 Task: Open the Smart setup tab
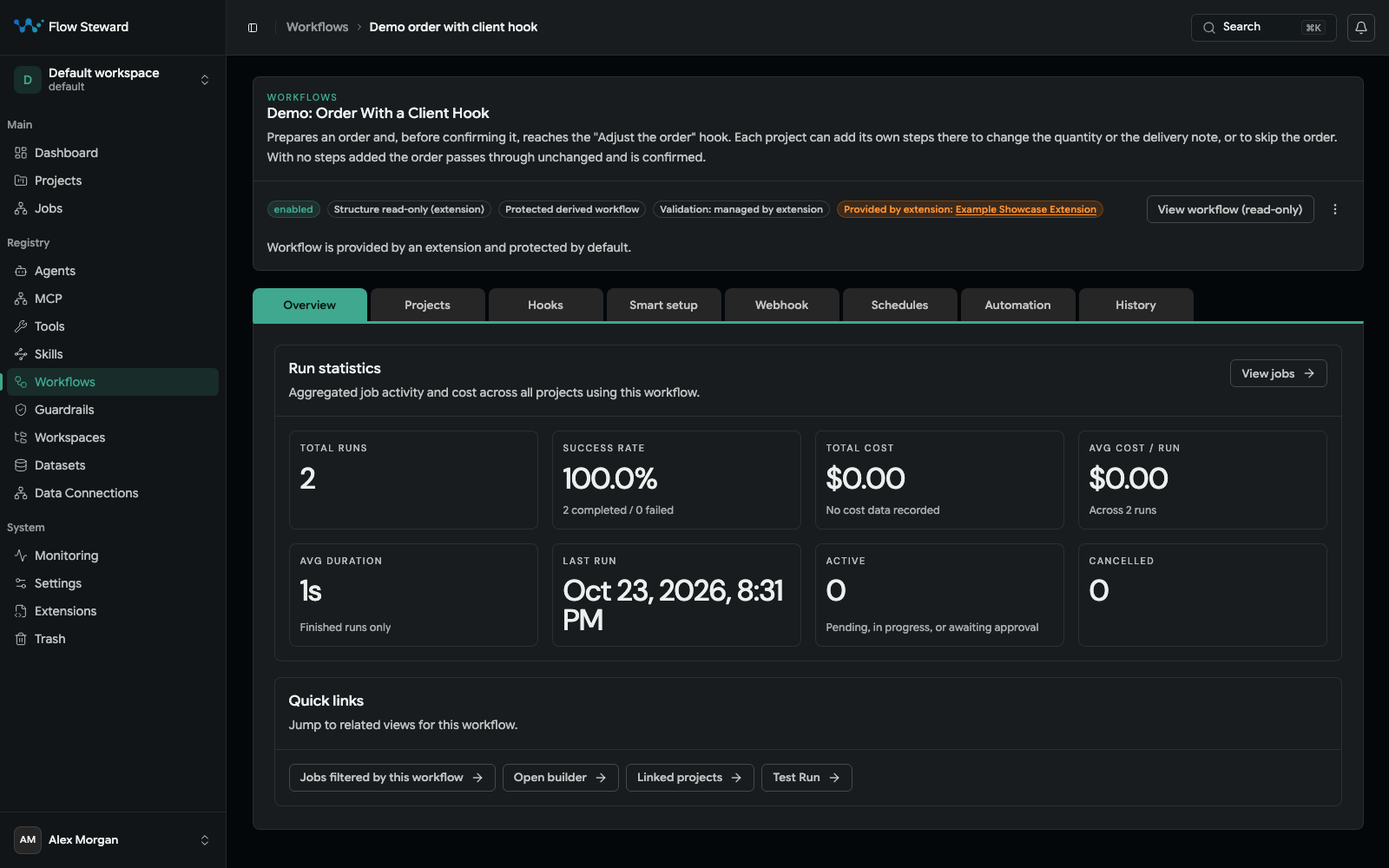[x=663, y=306]
